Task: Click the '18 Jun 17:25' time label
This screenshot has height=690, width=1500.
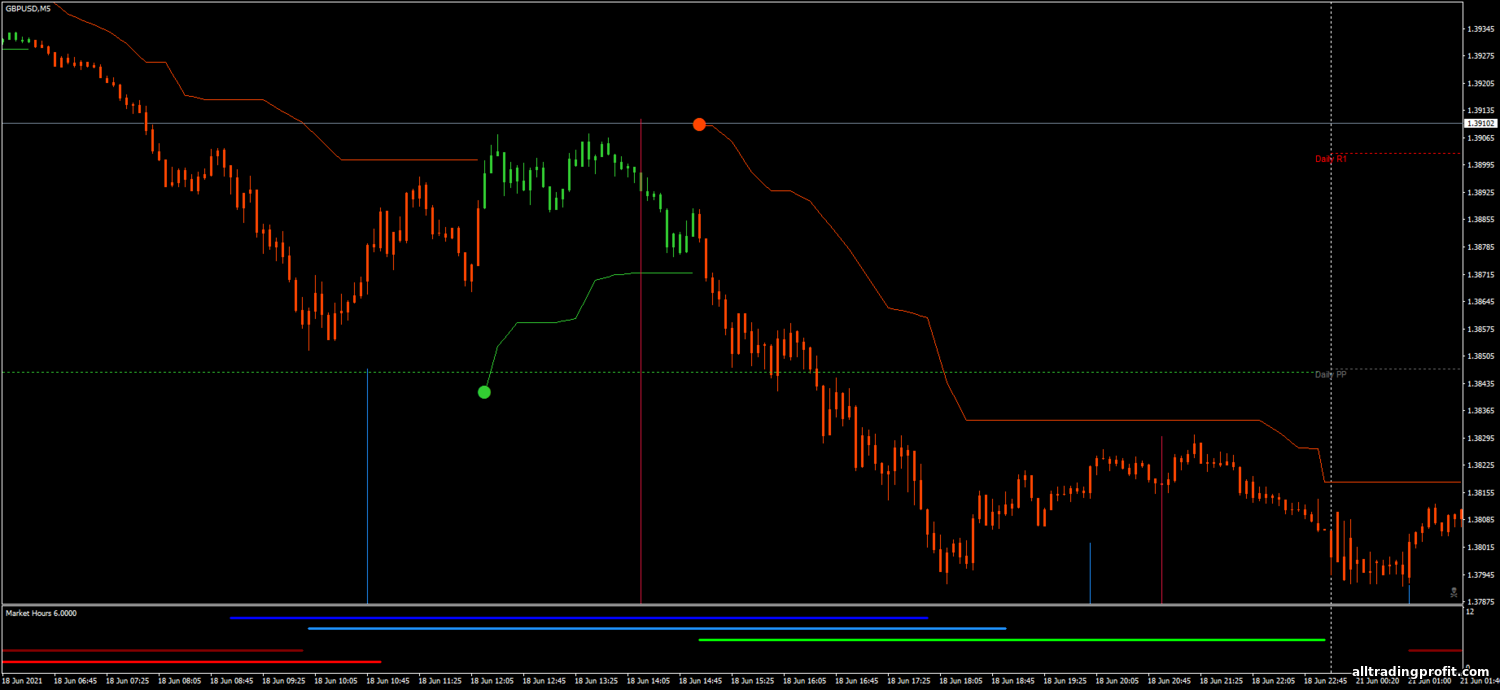Action: (x=910, y=681)
